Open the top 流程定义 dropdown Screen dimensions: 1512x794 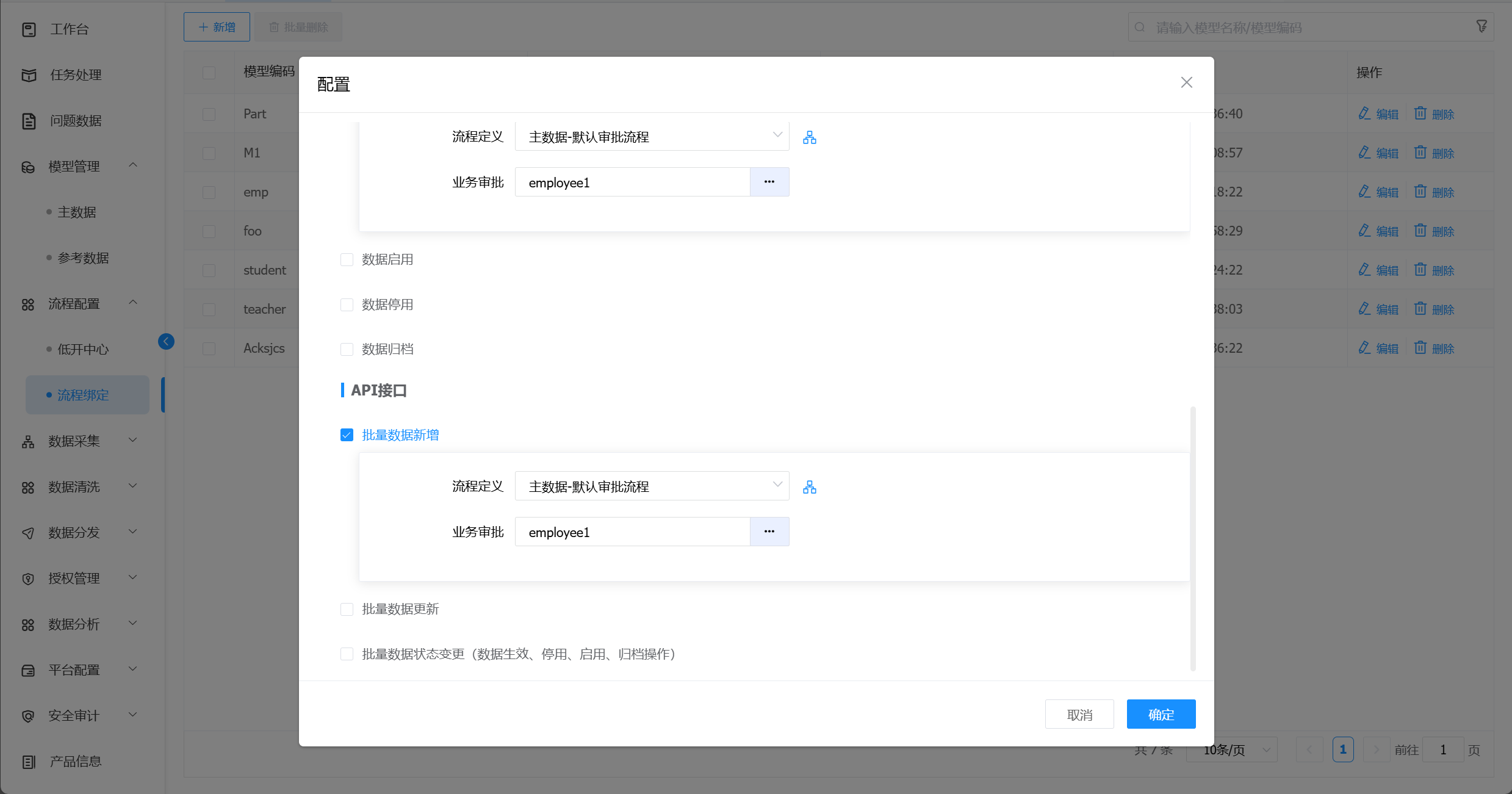tap(651, 137)
